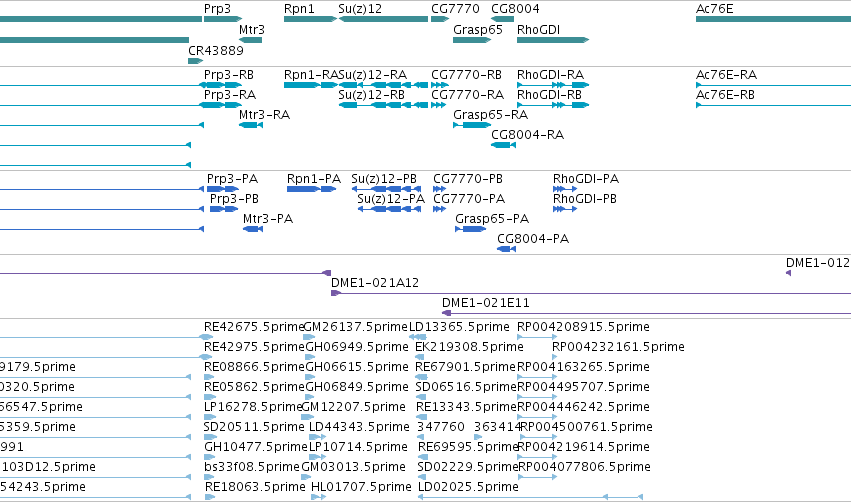Select protein Prp3-PA
The image size is (851, 502).
click(x=232, y=179)
